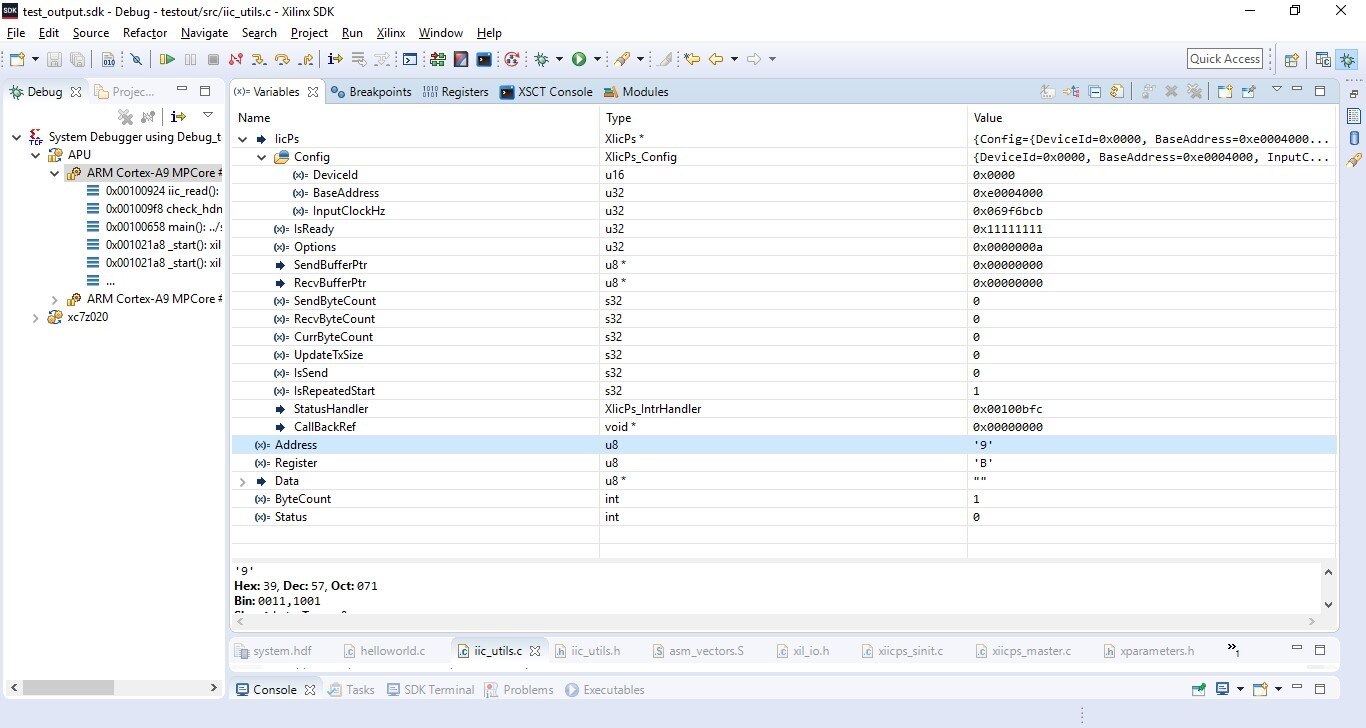
Task: Click Collapse All in Variables toolbar
Action: pos(1095,92)
